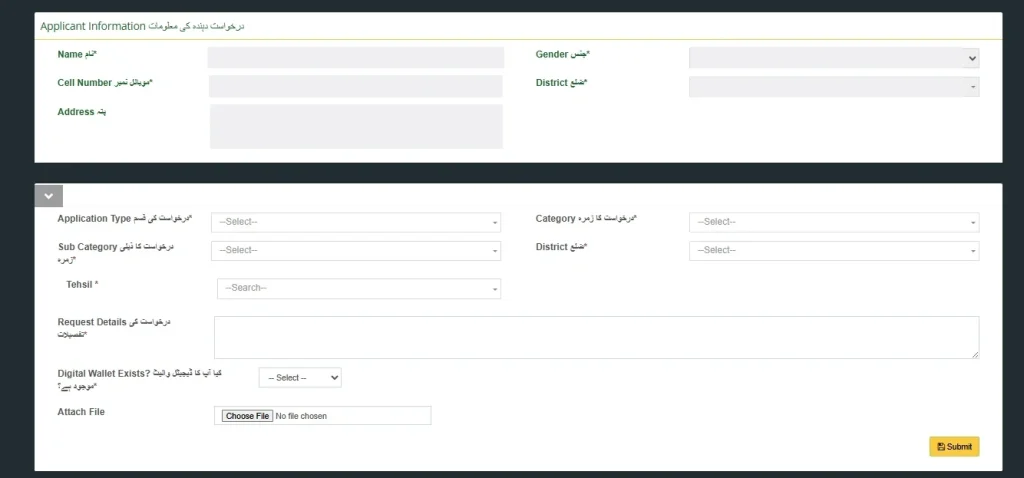Open the applicant District dropdown
1024x478 pixels.
(x=833, y=87)
